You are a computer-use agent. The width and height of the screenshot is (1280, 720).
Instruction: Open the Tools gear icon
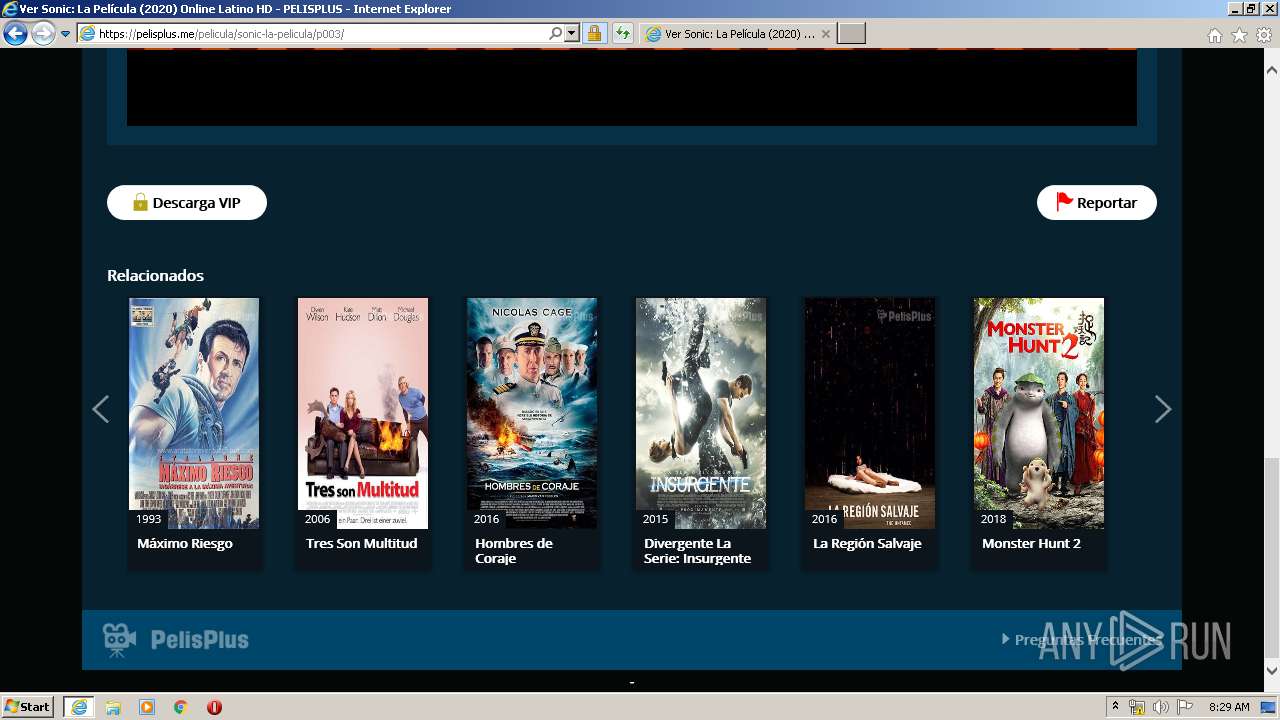(x=1264, y=35)
